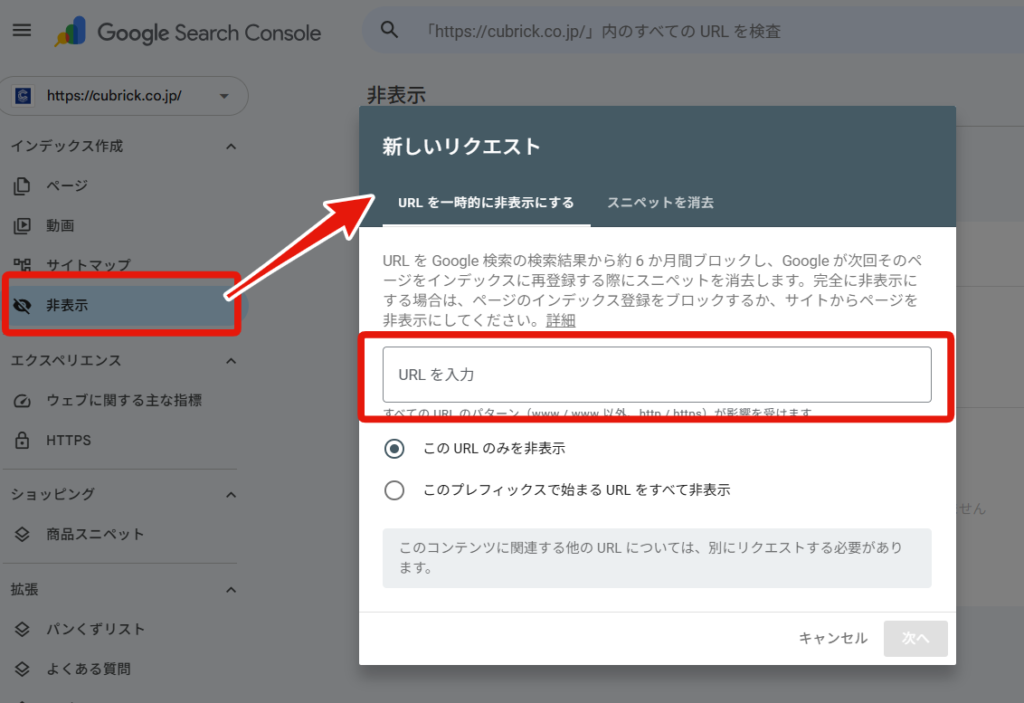Click the 非表示 crossed-eye icon

(22, 306)
